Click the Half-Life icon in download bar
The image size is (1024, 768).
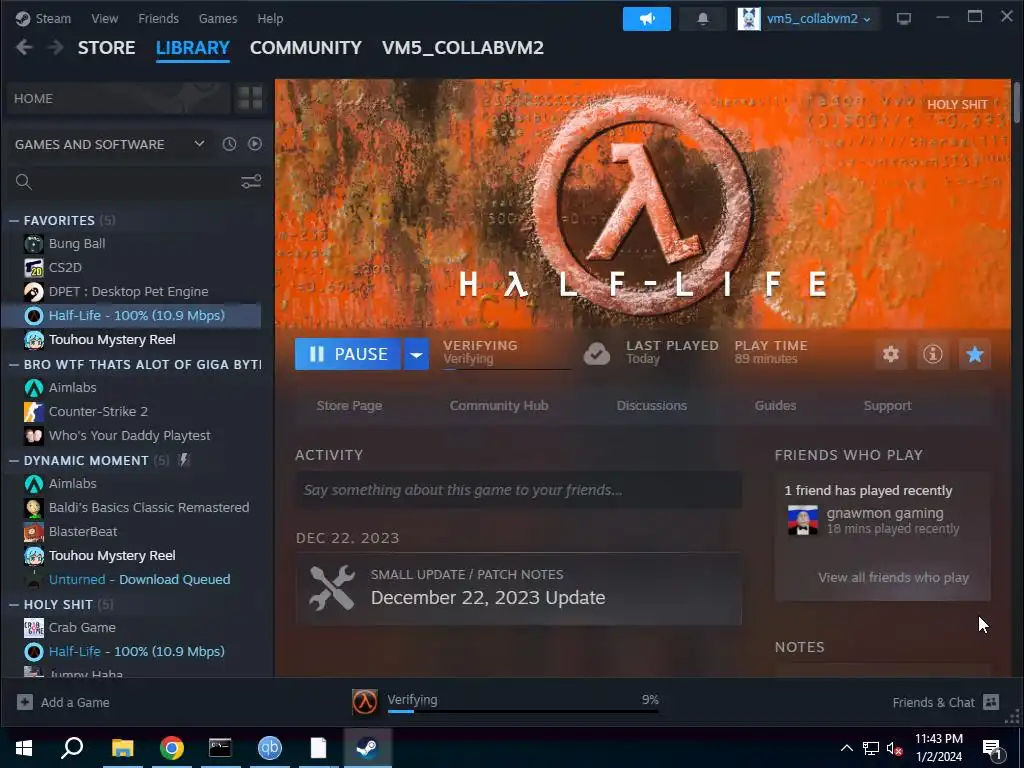point(364,702)
